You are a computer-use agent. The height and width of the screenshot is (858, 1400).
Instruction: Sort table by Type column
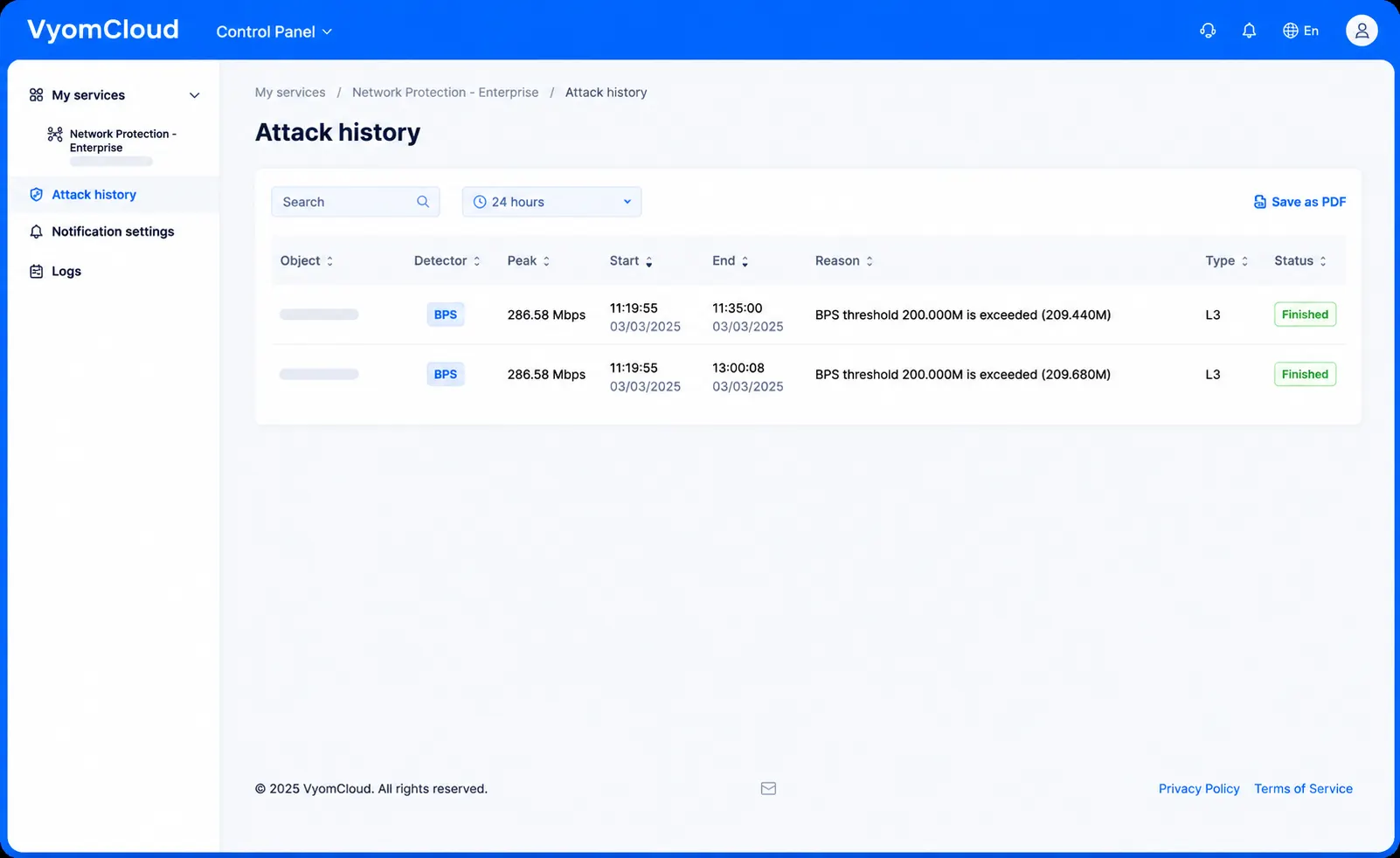(1227, 261)
